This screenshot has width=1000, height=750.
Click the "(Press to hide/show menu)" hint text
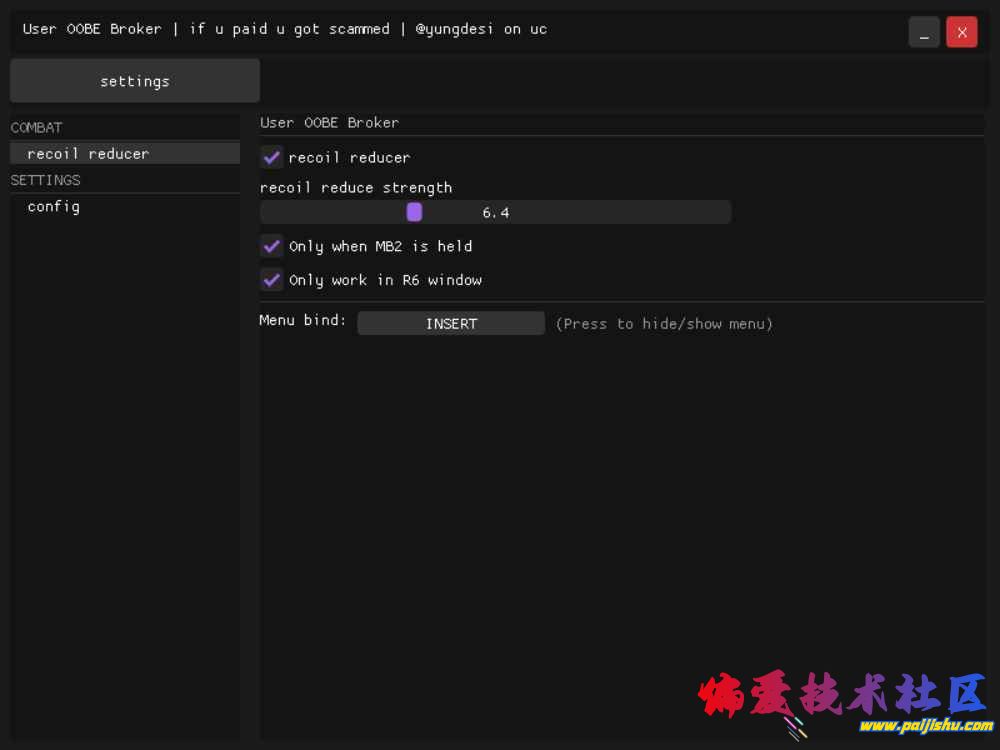[664, 323]
